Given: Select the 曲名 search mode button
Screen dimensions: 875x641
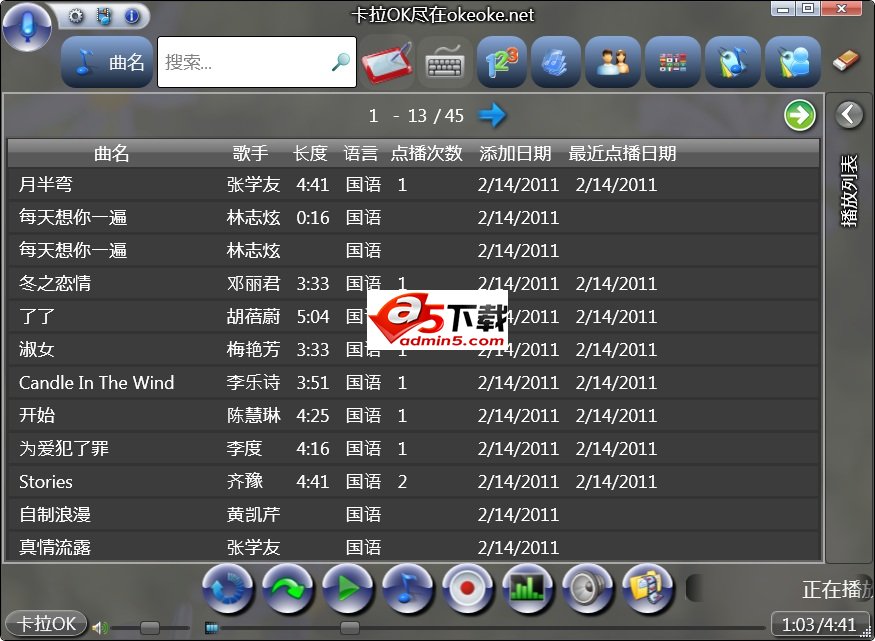Looking at the screenshot, I should [107, 62].
